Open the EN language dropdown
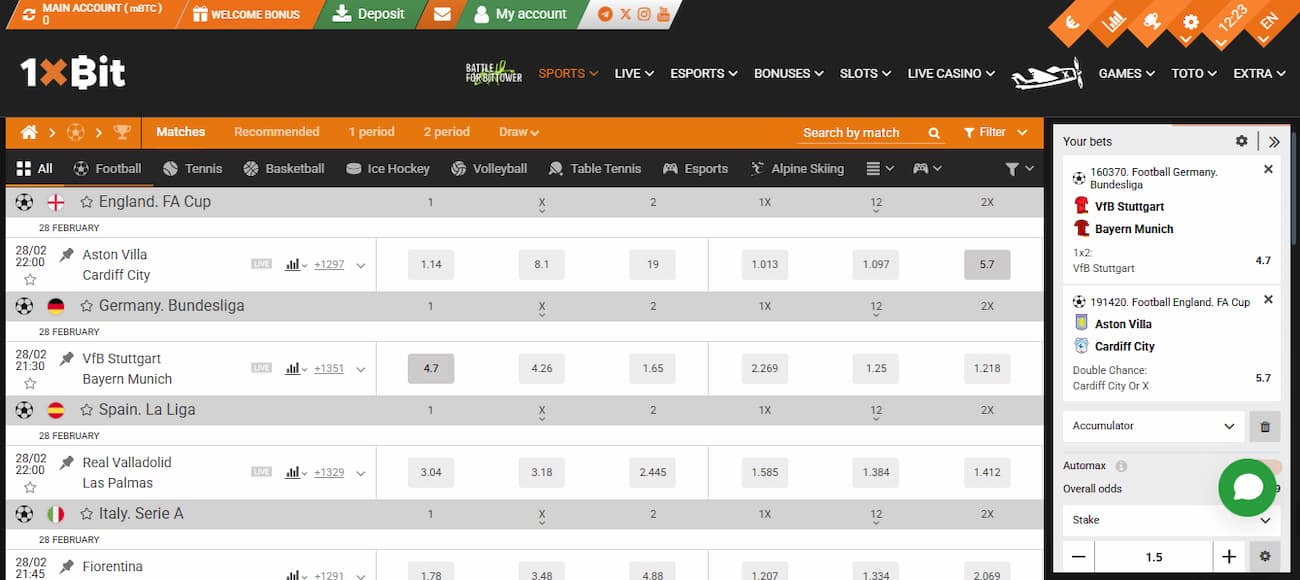 [x=1270, y=22]
